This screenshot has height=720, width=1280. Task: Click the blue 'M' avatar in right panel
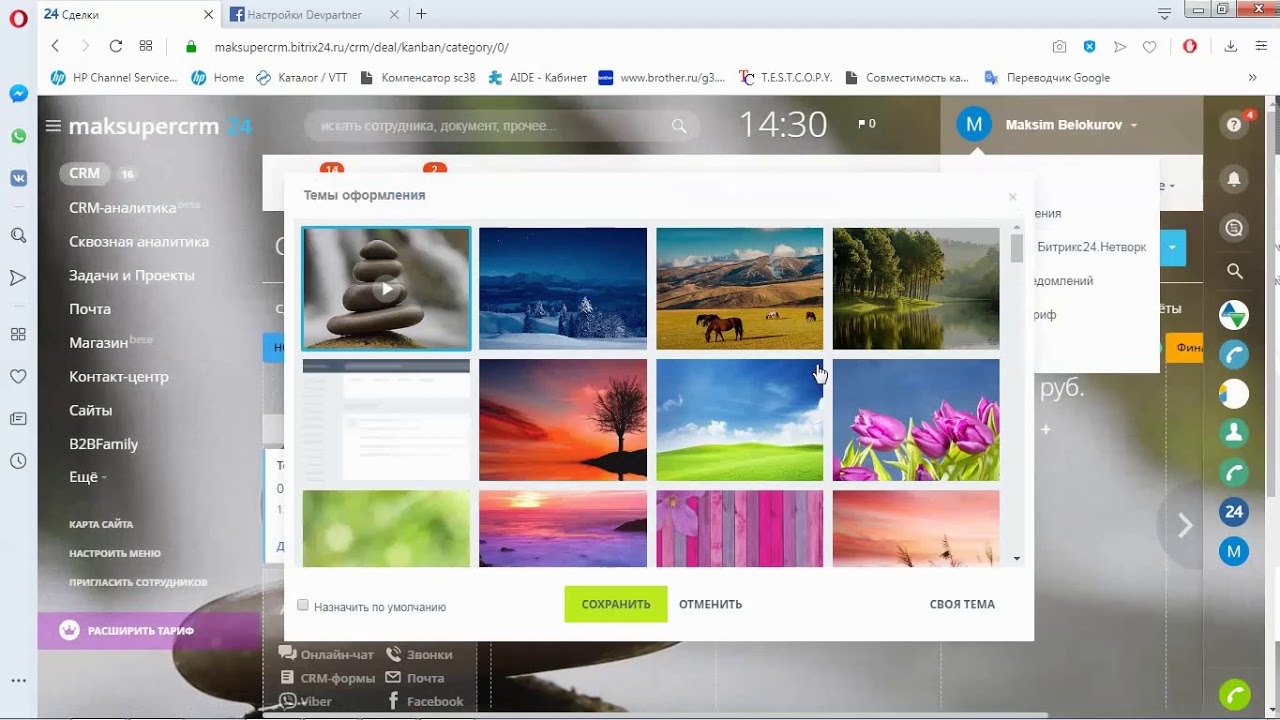[x=1234, y=551]
